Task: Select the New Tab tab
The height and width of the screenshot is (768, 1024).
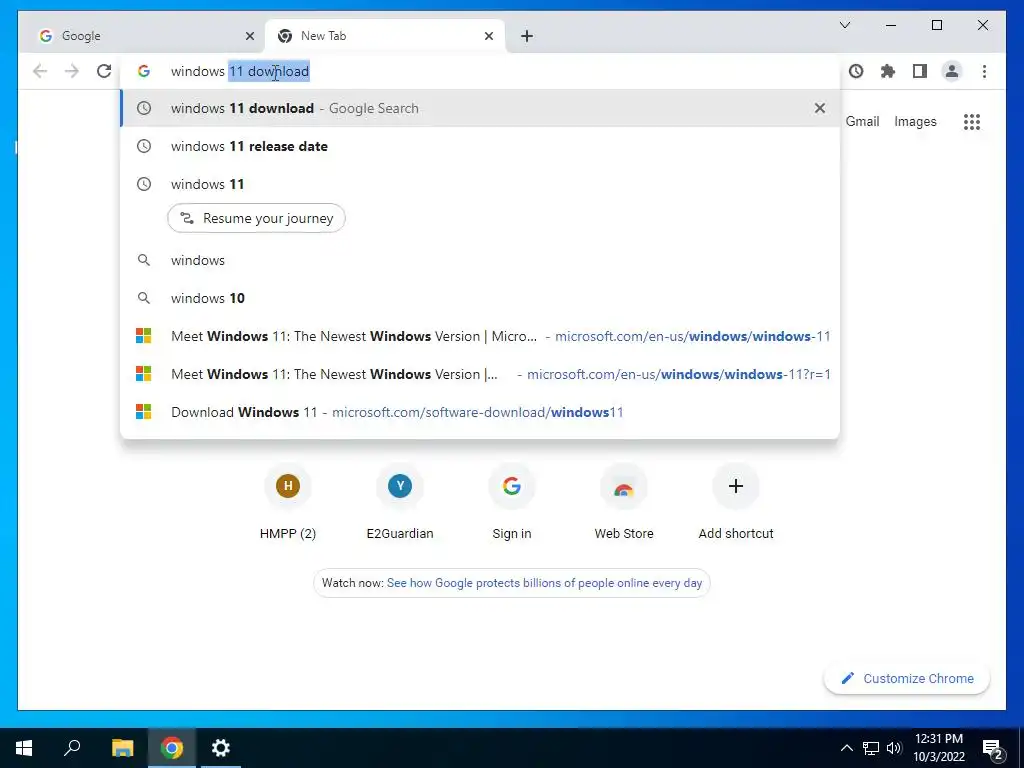Action: point(385,36)
